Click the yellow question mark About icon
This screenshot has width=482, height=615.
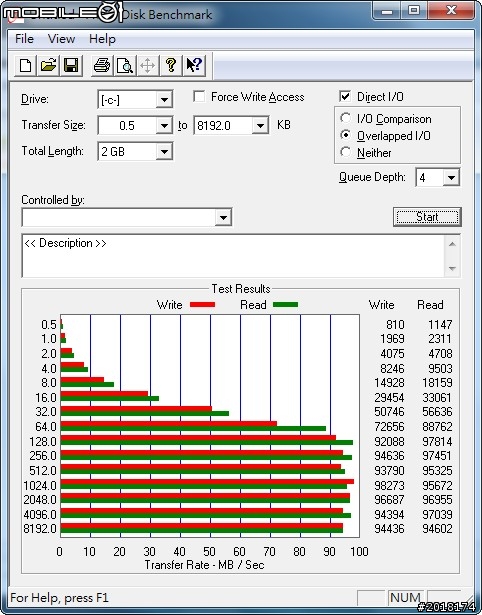[171, 65]
